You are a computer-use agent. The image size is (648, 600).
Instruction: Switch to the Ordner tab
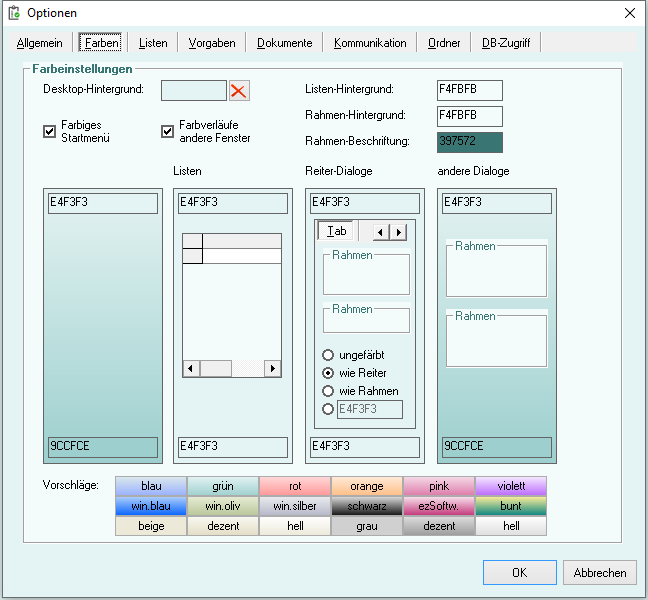point(444,43)
